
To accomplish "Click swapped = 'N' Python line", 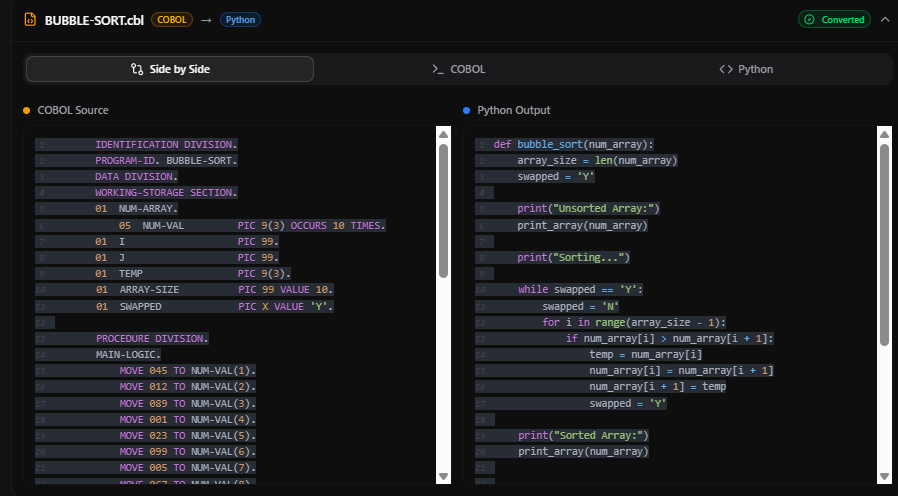I will [580, 307].
